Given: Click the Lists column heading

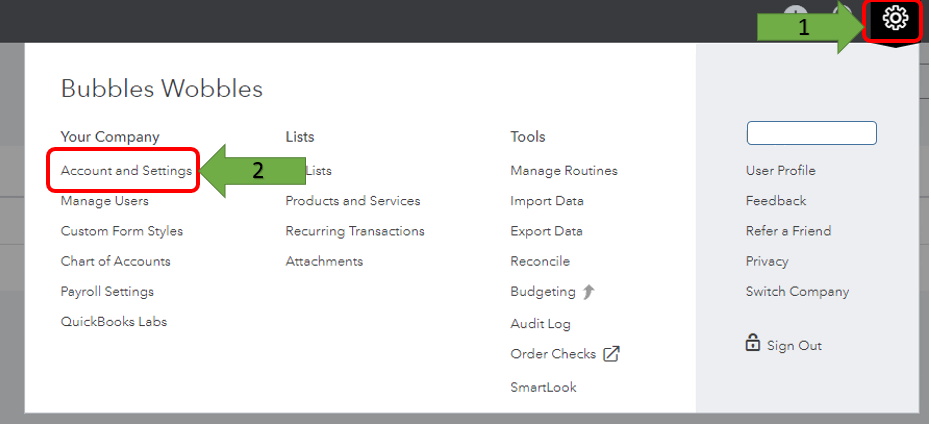Looking at the screenshot, I should (x=300, y=137).
